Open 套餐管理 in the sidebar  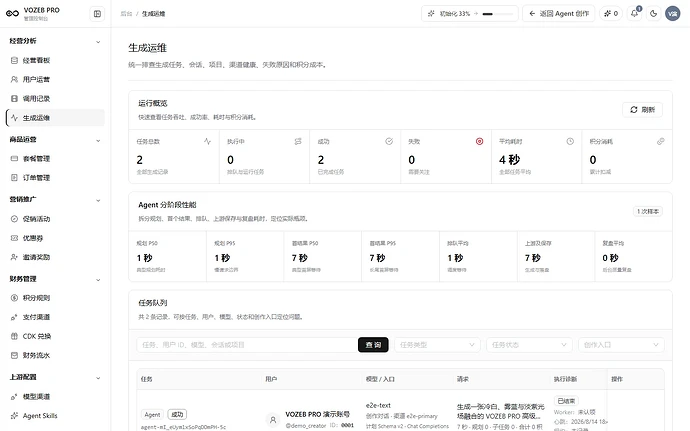[x=55, y=158]
